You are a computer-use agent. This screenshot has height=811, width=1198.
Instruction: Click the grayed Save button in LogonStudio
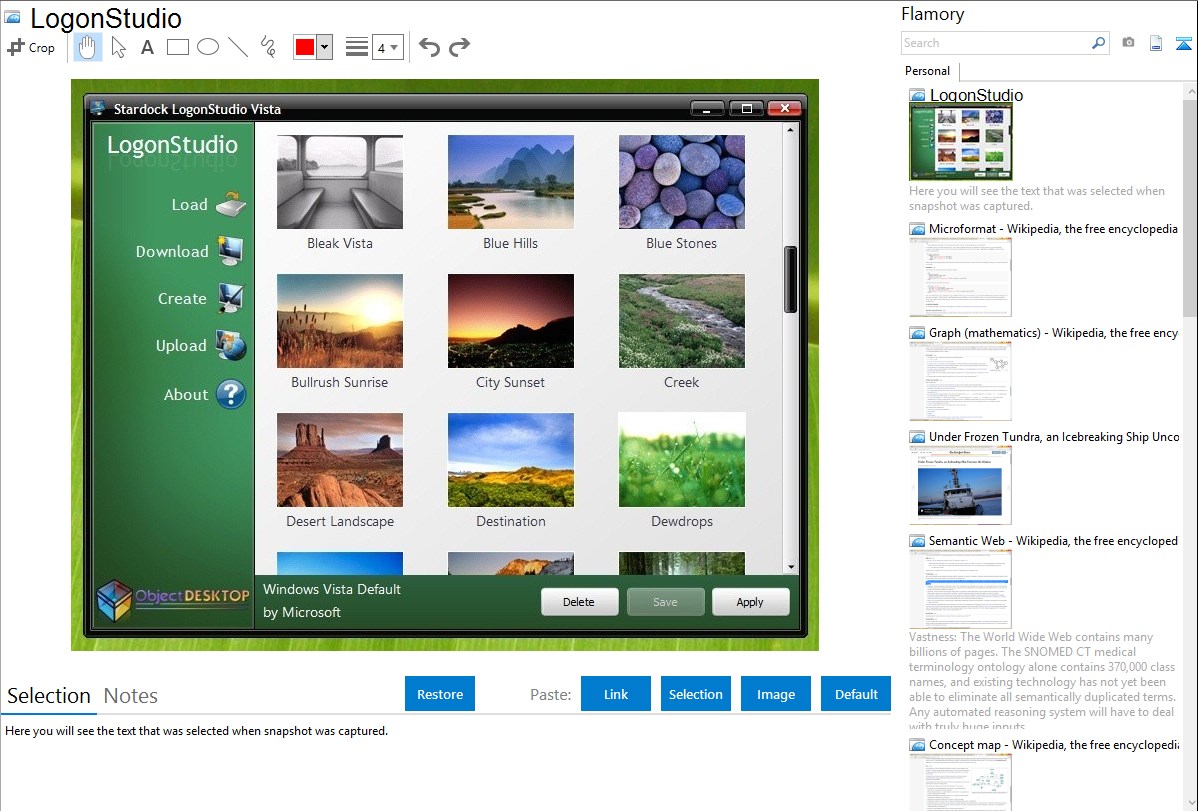(x=665, y=602)
